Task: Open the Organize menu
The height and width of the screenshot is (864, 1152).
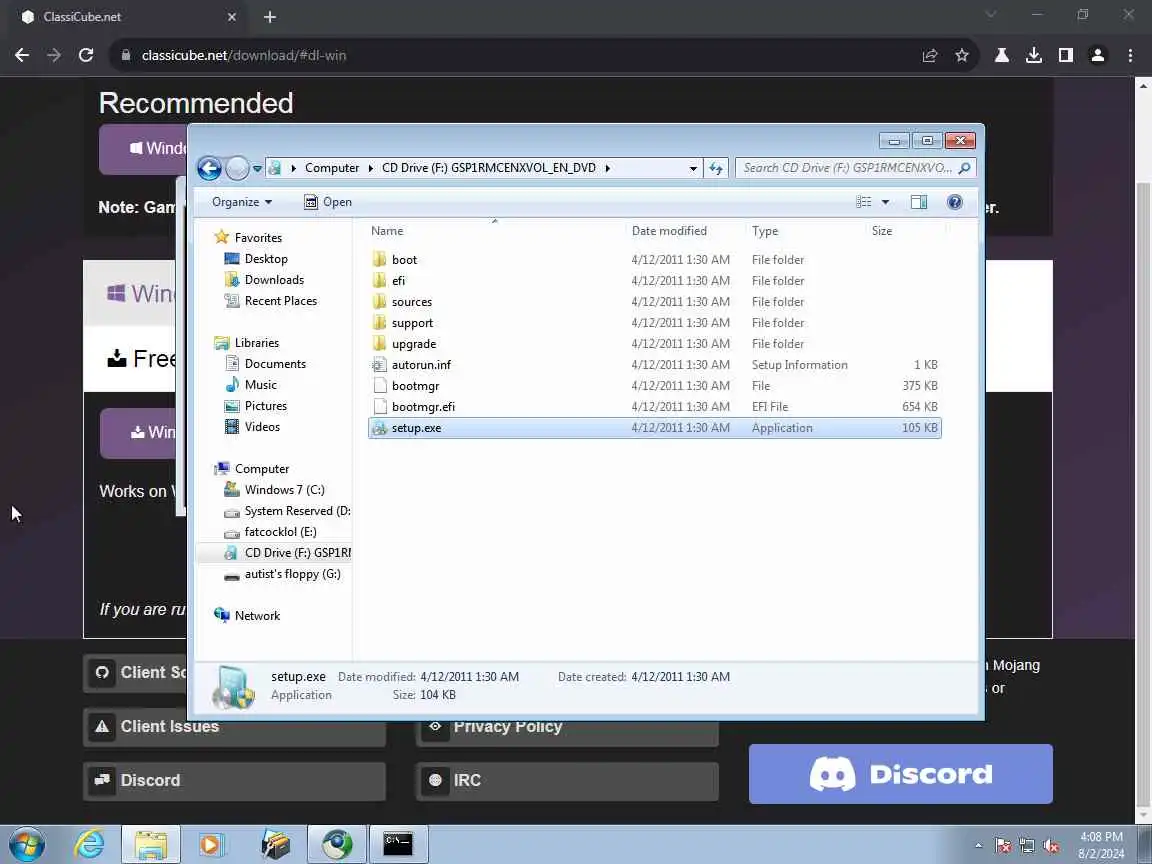Action: (242, 202)
